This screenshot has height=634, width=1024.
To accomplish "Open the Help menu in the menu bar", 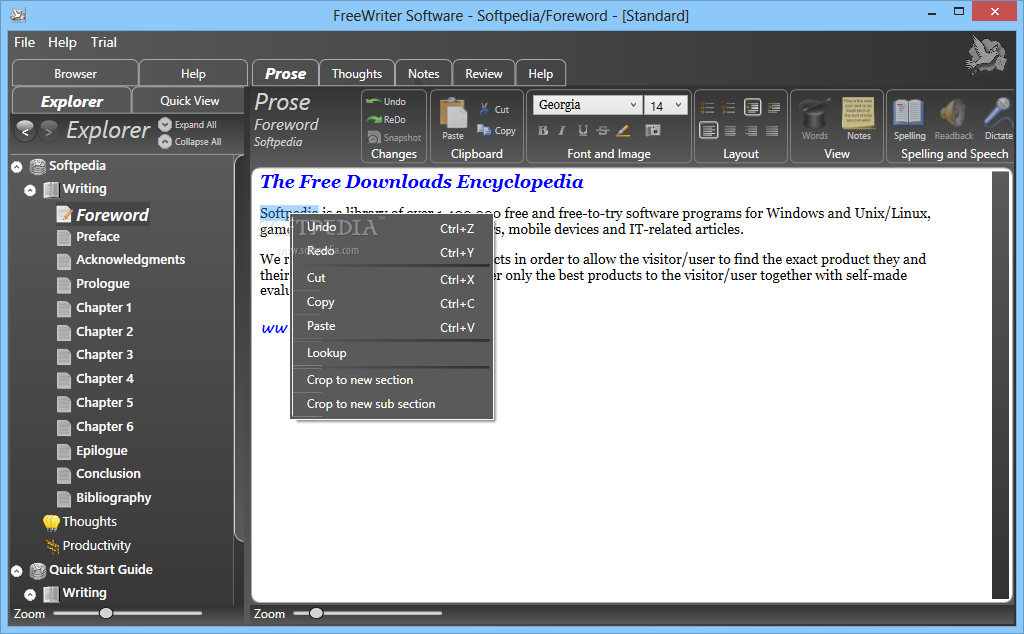I will point(62,42).
